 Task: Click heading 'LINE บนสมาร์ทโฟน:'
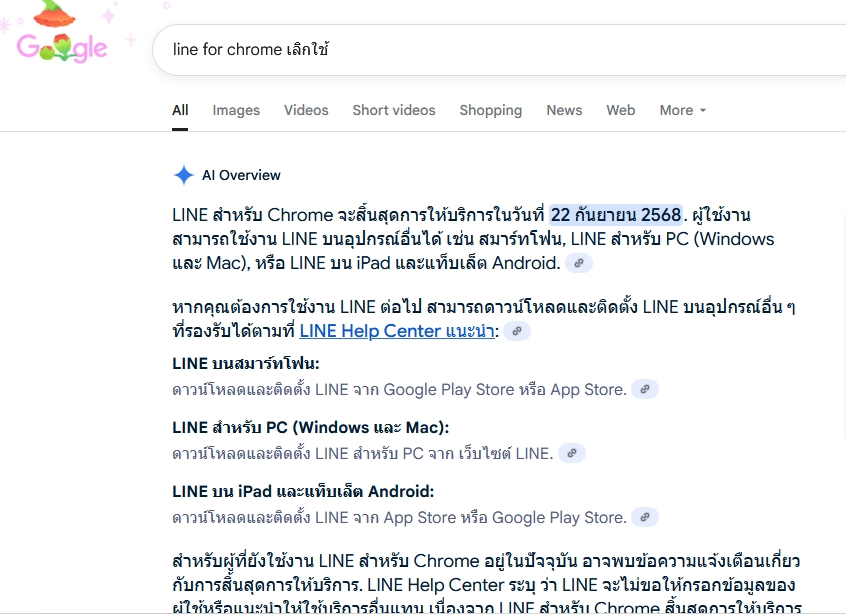tap(245, 364)
